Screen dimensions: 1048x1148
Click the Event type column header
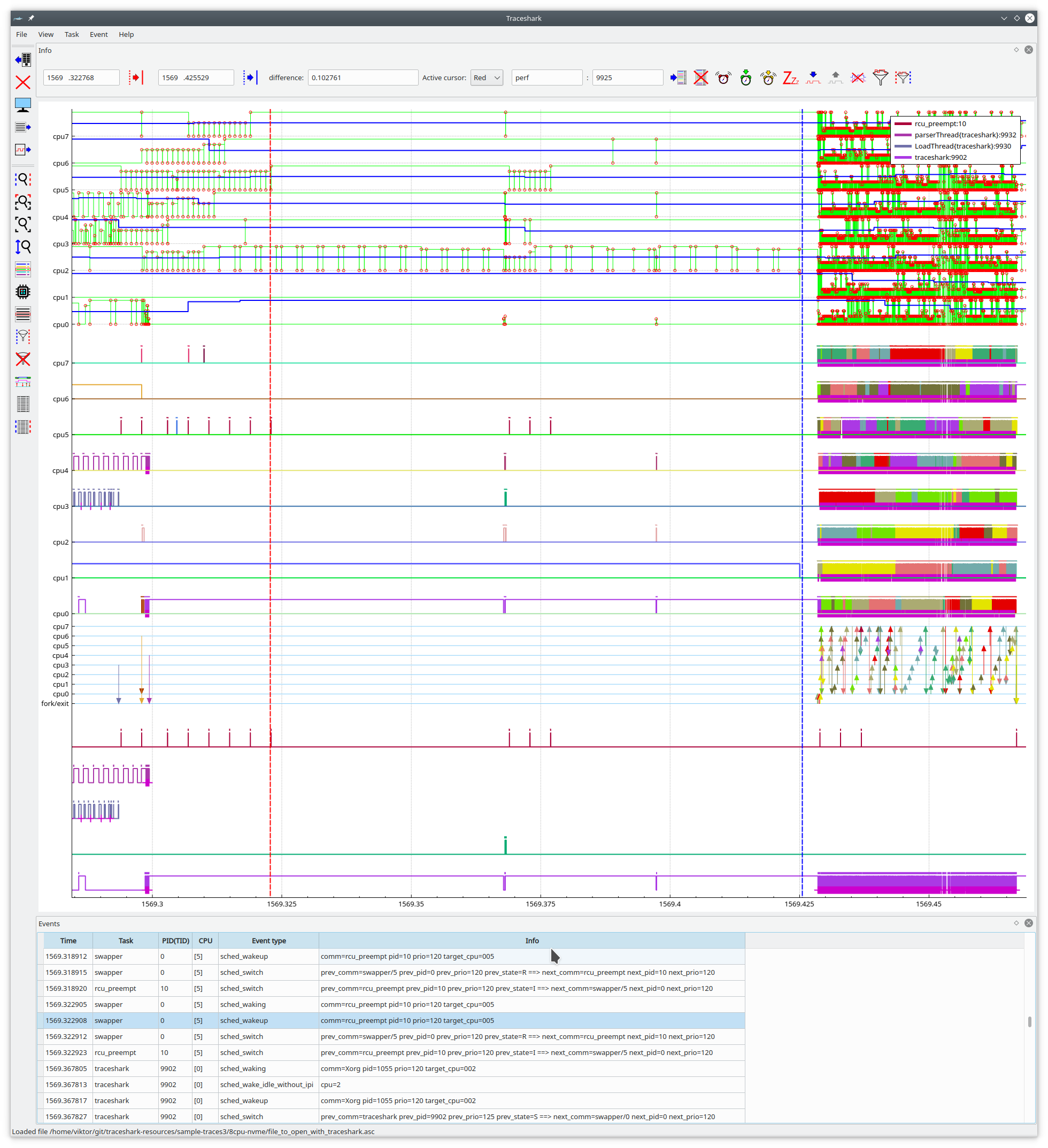[x=269, y=941]
